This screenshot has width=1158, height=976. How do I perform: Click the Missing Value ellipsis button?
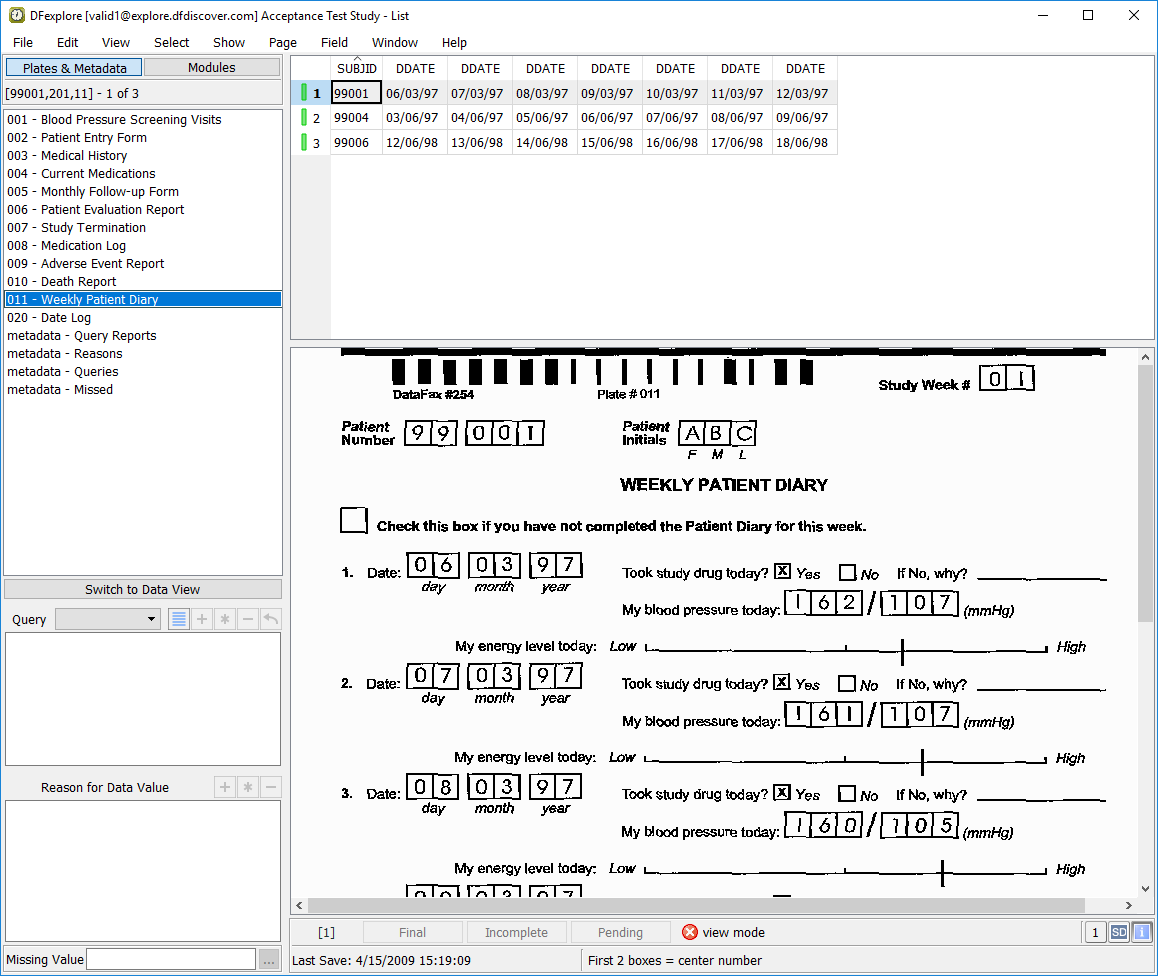[269, 959]
